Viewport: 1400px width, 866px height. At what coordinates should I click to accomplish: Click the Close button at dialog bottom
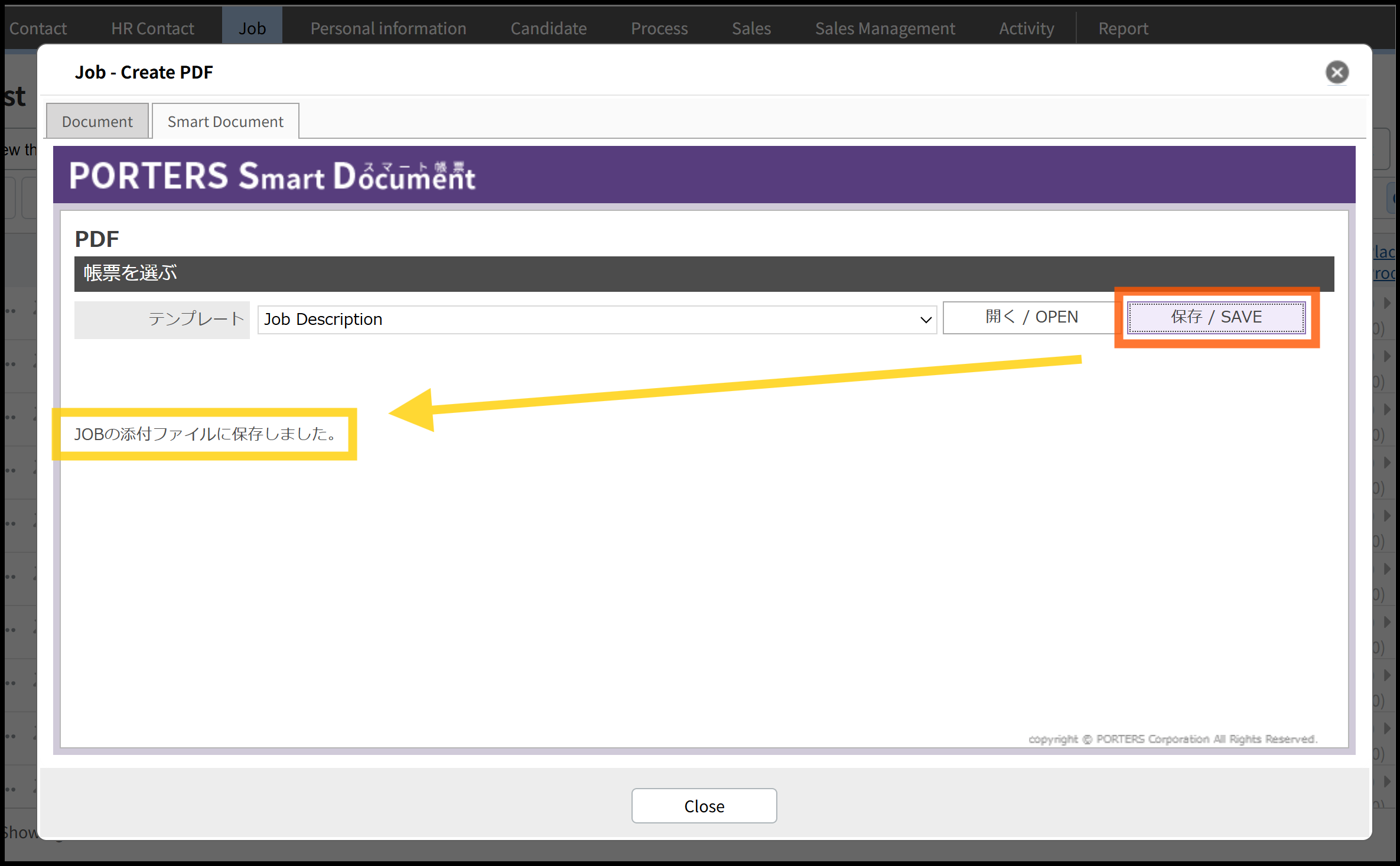(704, 806)
